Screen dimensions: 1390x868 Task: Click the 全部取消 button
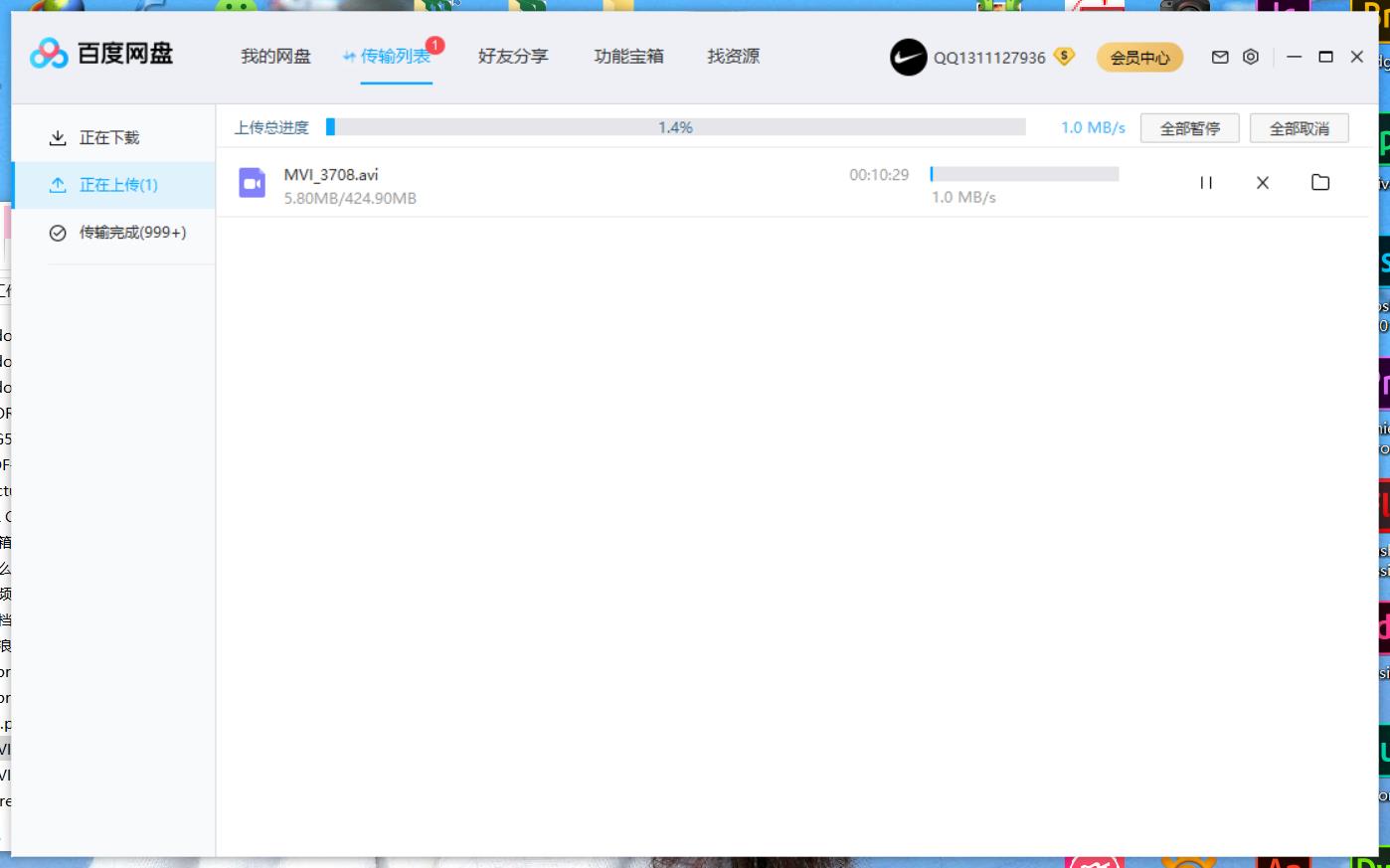pyautogui.click(x=1300, y=127)
